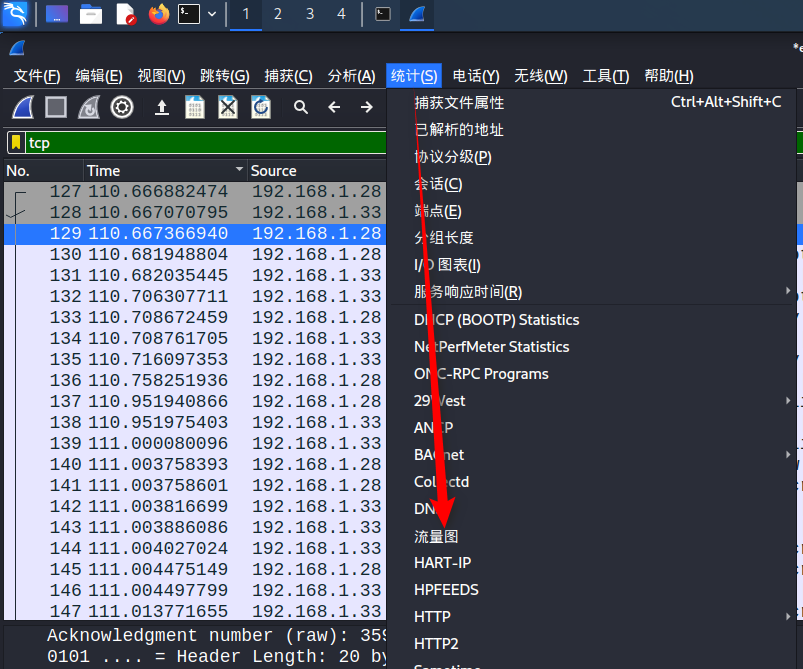
Task: Open the terminal emulator launcher
Action: click(x=188, y=14)
